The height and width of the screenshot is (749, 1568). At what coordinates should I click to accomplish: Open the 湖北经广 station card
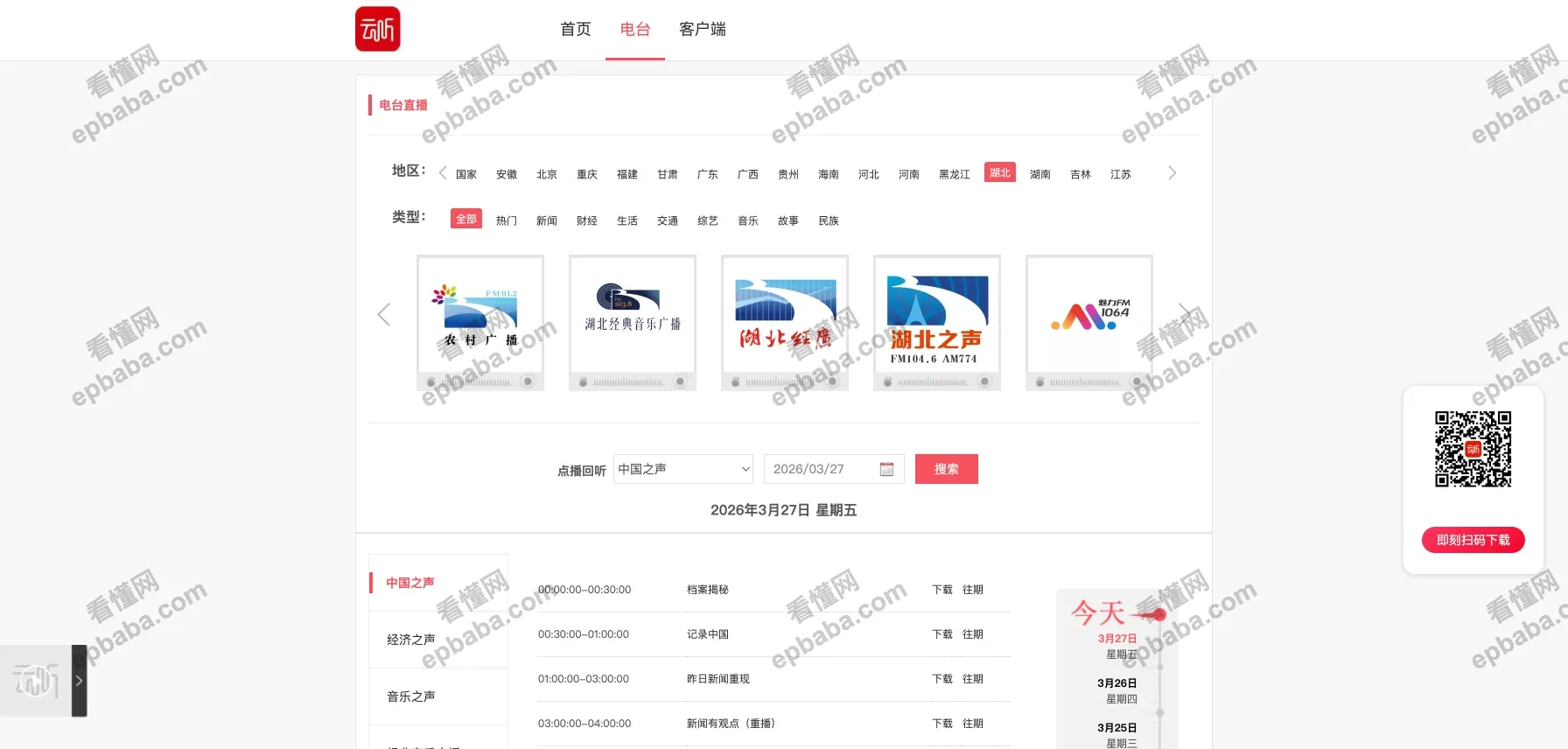(x=785, y=323)
